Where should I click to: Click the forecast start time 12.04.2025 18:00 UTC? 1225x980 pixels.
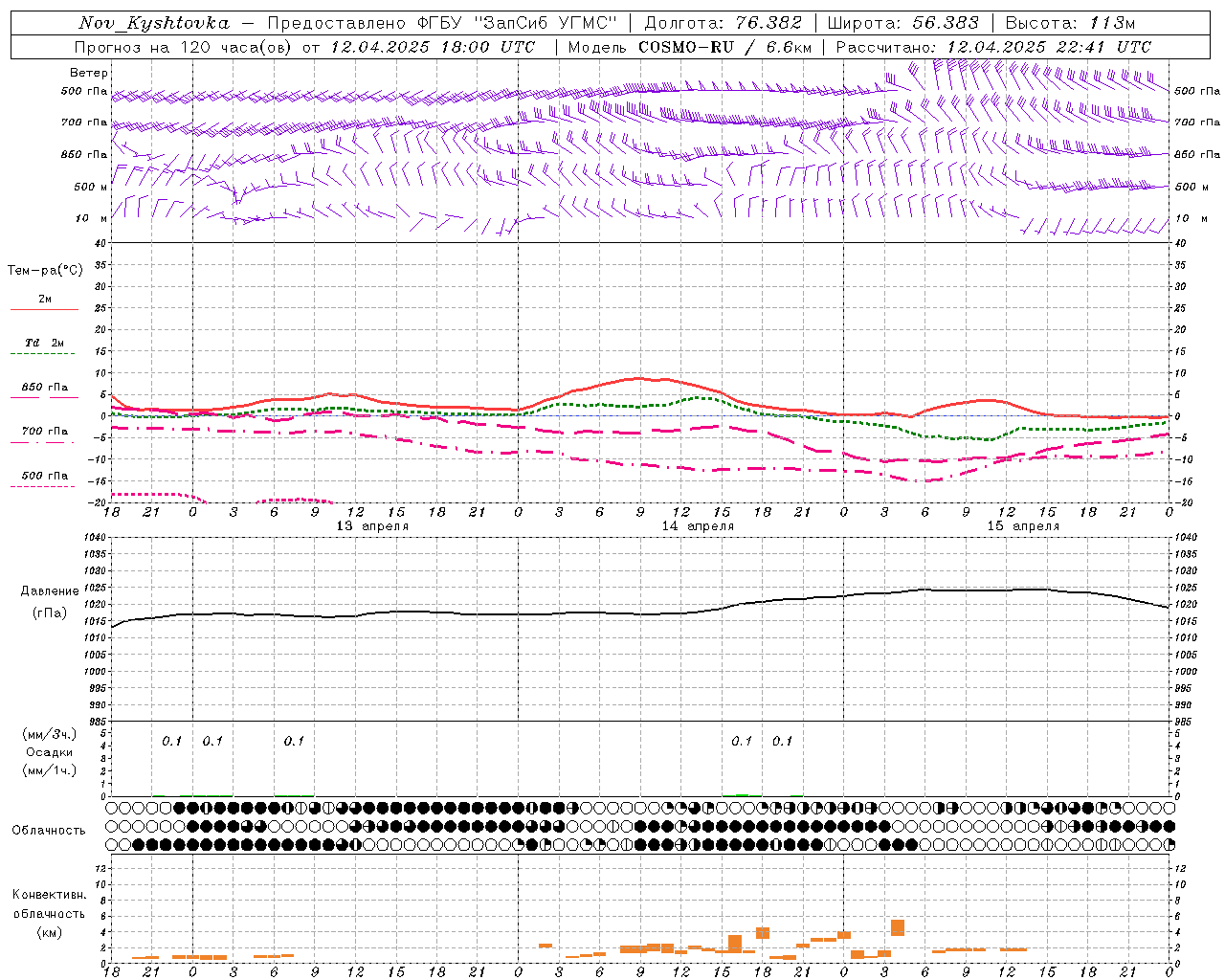pyautogui.click(x=433, y=47)
